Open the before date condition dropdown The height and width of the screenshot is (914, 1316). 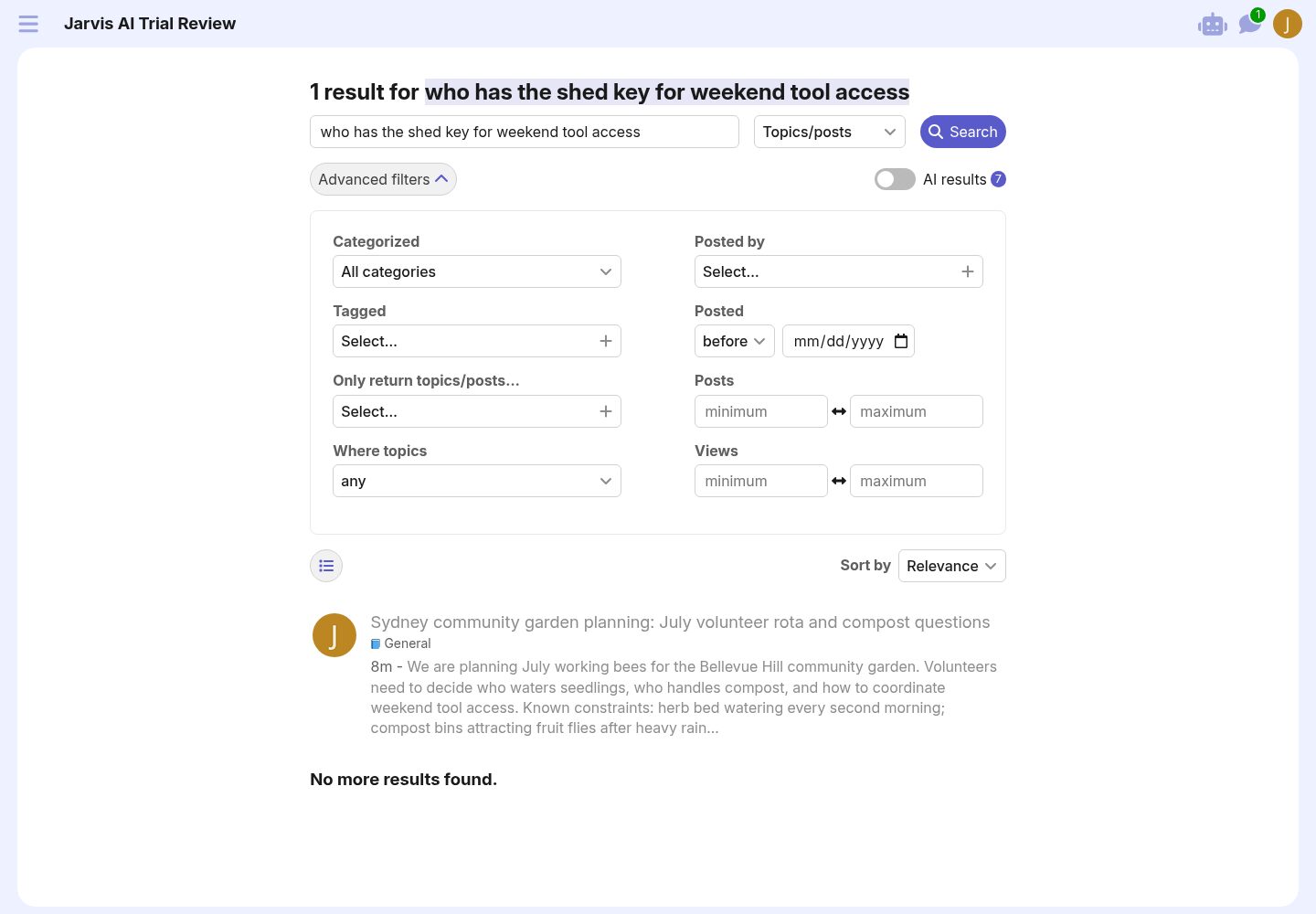pyautogui.click(x=735, y=341)
